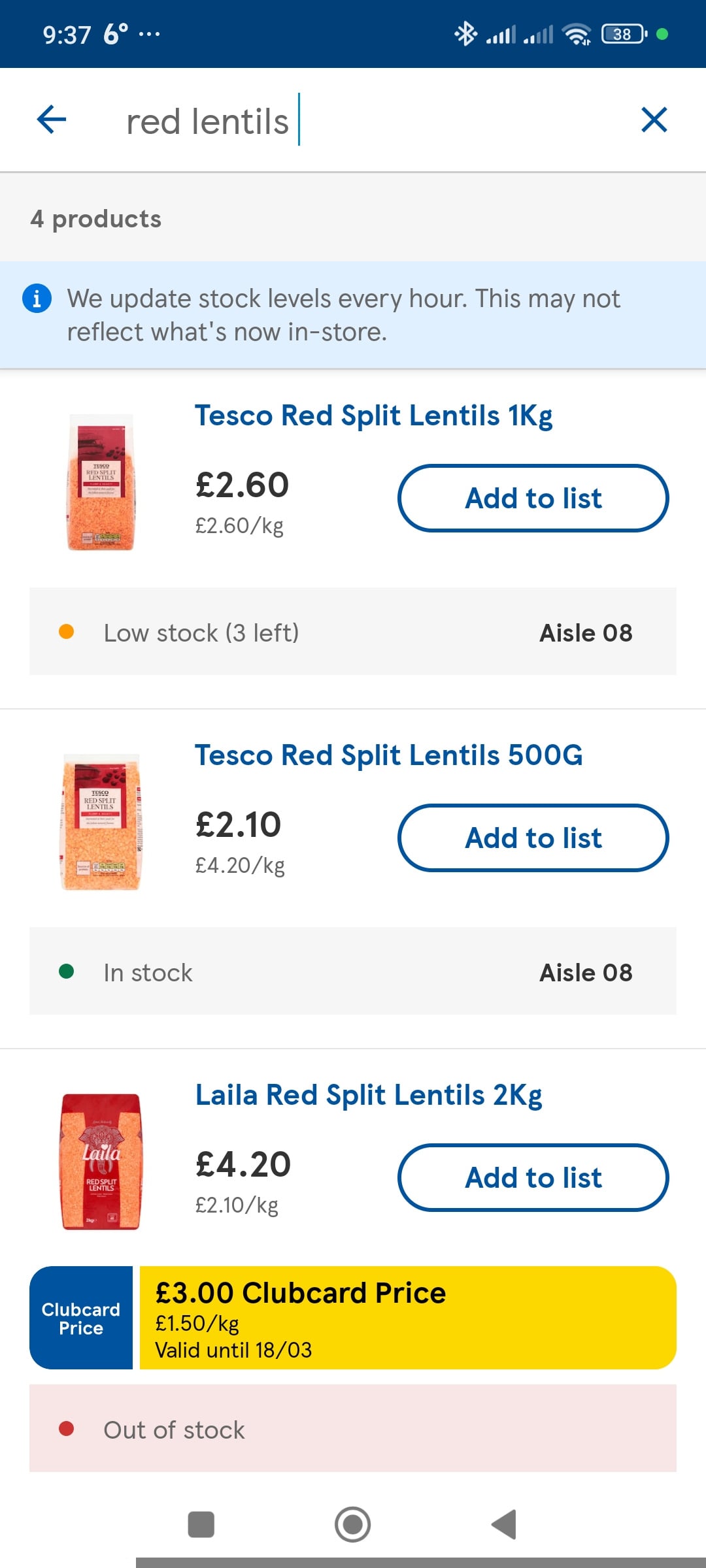This screenshot has height=1568, width=706.
Task: Add Tesco Red Split Lentils 500G to list
Action: [x=533, y=838]
